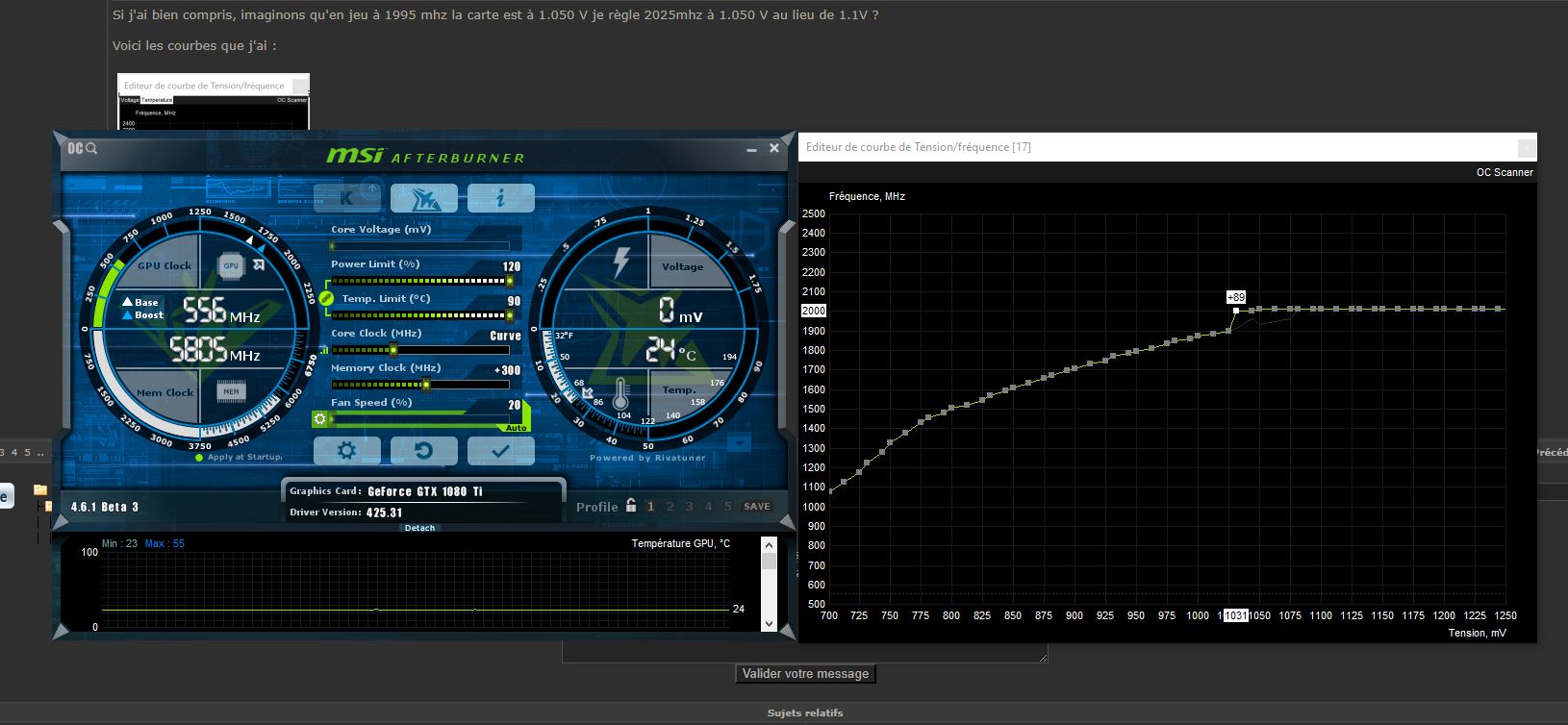Image resolution: width=1568 pixels, height=725 pixels.
Task: Click the +300 memory clock value
Action: (x=507, y=370)
